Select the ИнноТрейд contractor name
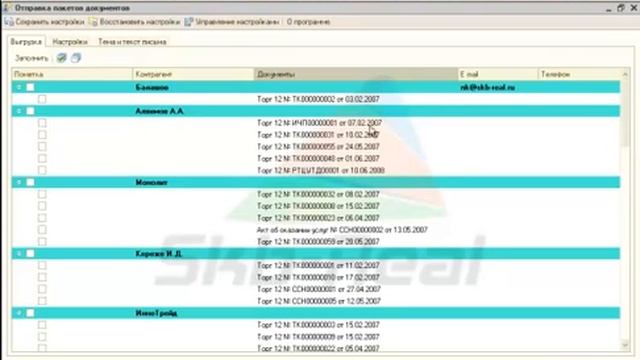The width and height of the screenshot is (640, 360). click(156, 313)
